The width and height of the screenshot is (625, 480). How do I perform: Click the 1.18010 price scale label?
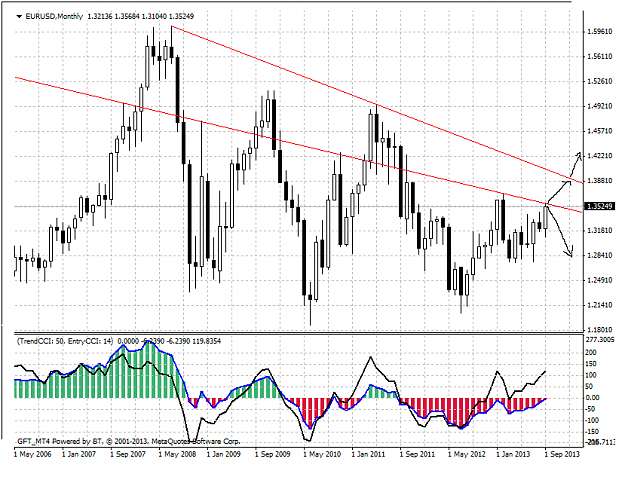coord(600,330)
